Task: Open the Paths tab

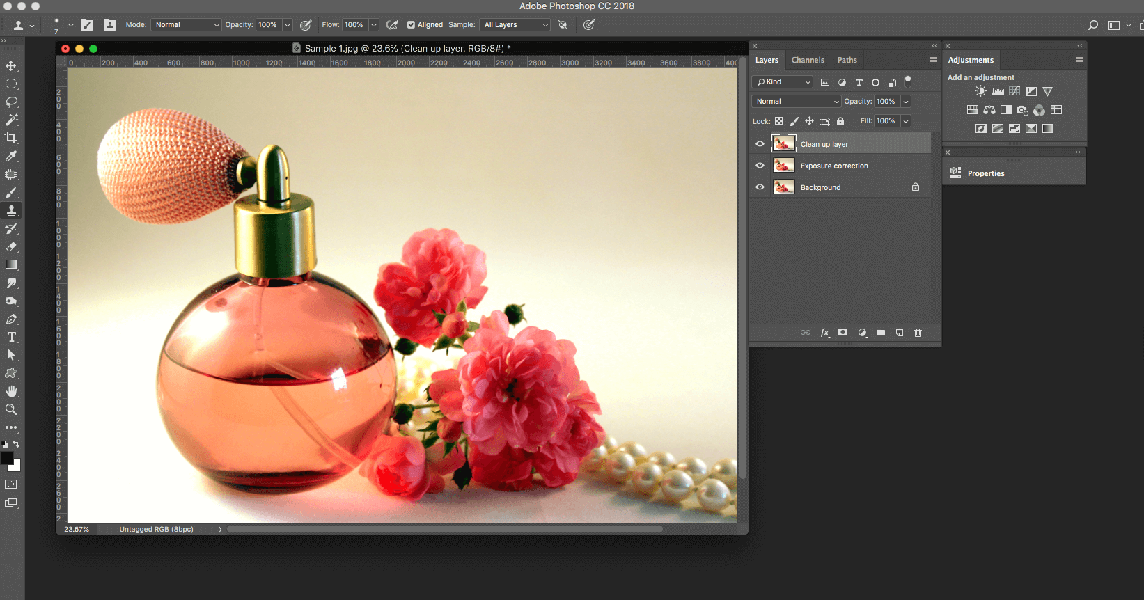Action: (847, 60)
